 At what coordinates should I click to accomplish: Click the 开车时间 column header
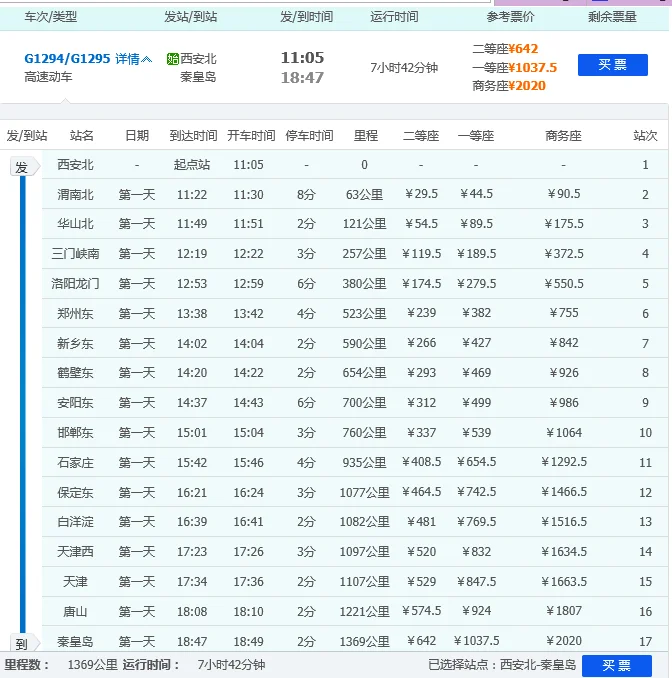(x=251, y=136)
